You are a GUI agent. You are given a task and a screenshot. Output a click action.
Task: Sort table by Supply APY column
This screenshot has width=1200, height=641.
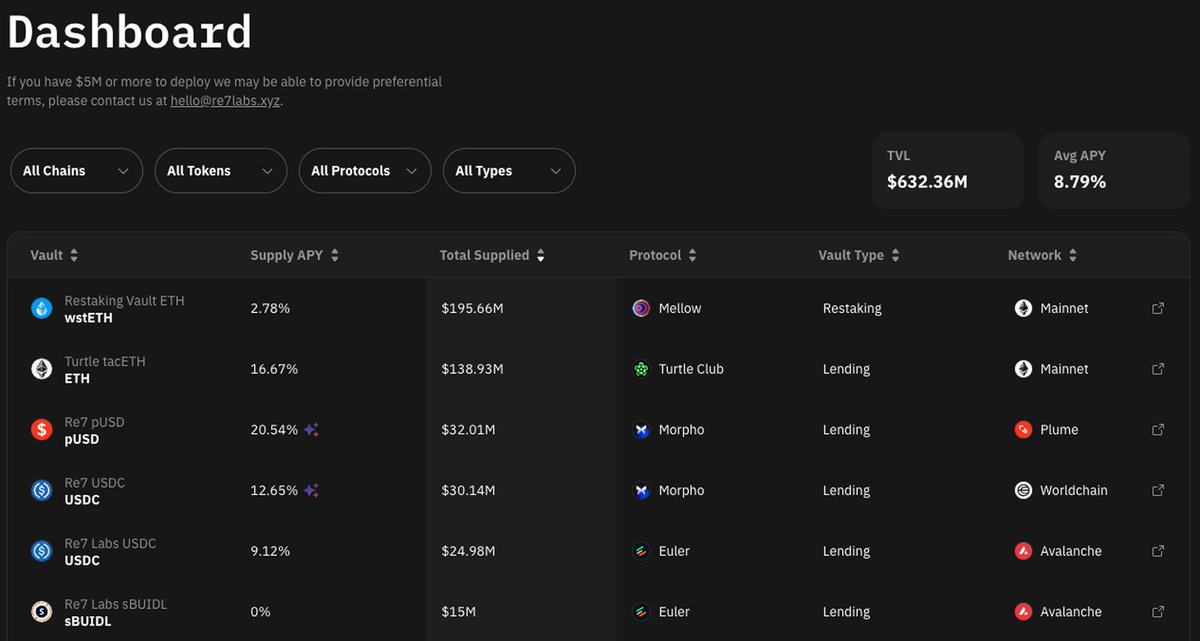point(295,255)
